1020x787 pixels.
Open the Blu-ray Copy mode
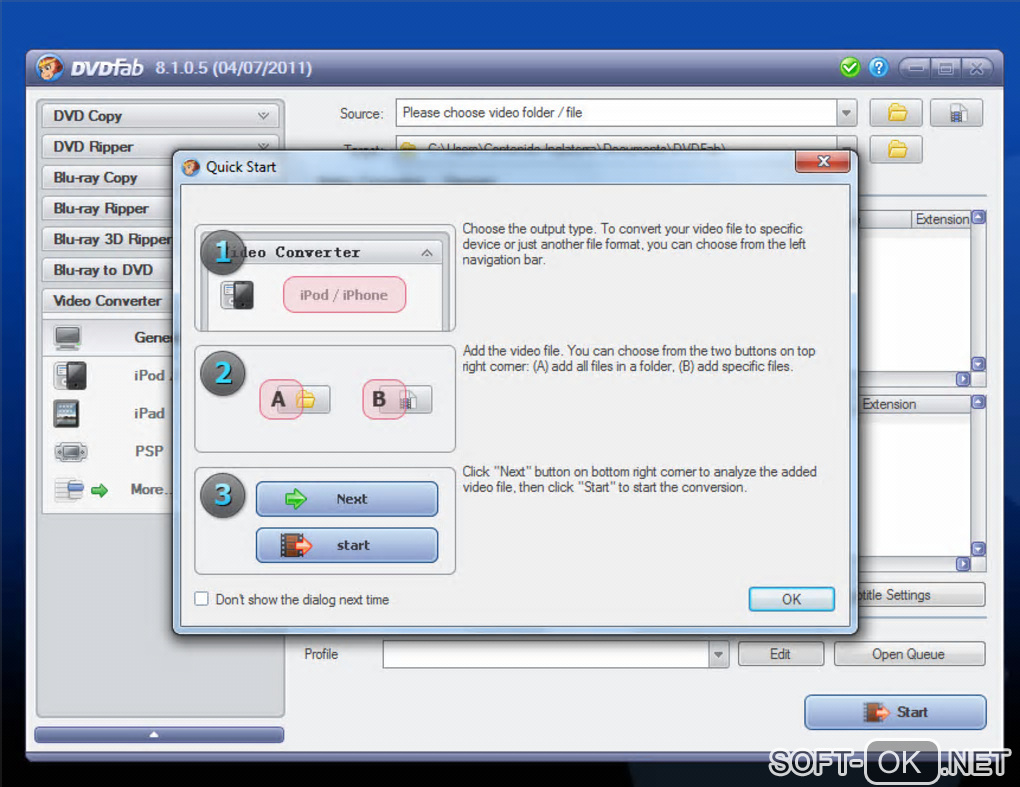point(95,178)
